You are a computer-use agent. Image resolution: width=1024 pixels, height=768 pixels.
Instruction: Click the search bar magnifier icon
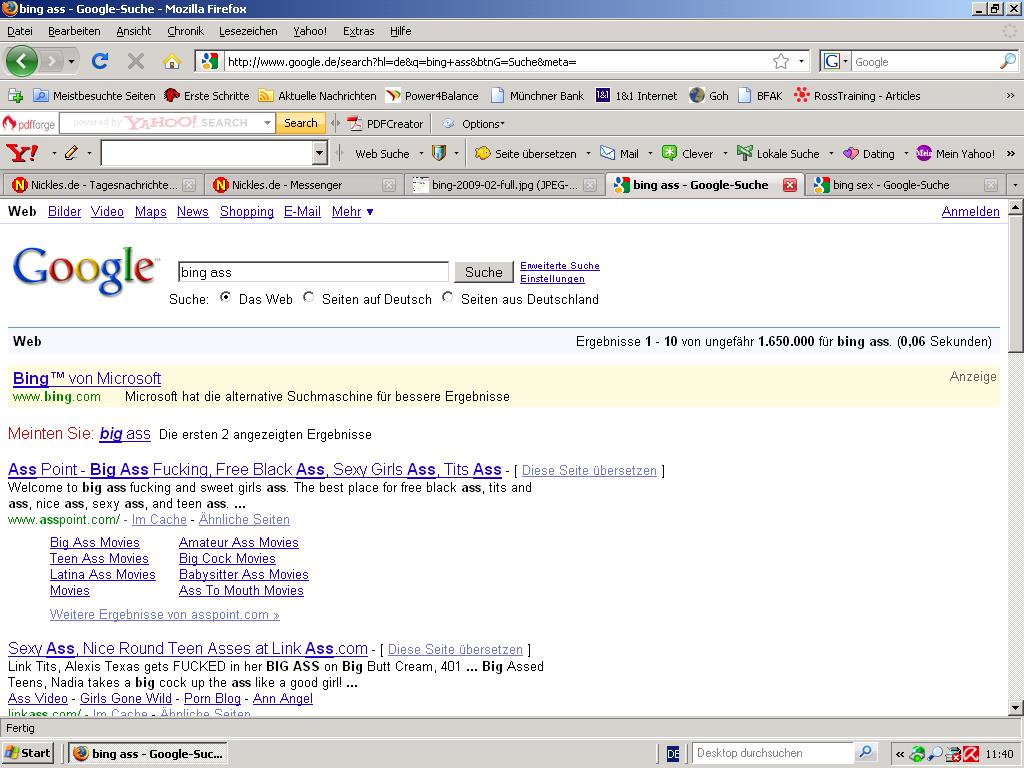point(1007,61)
